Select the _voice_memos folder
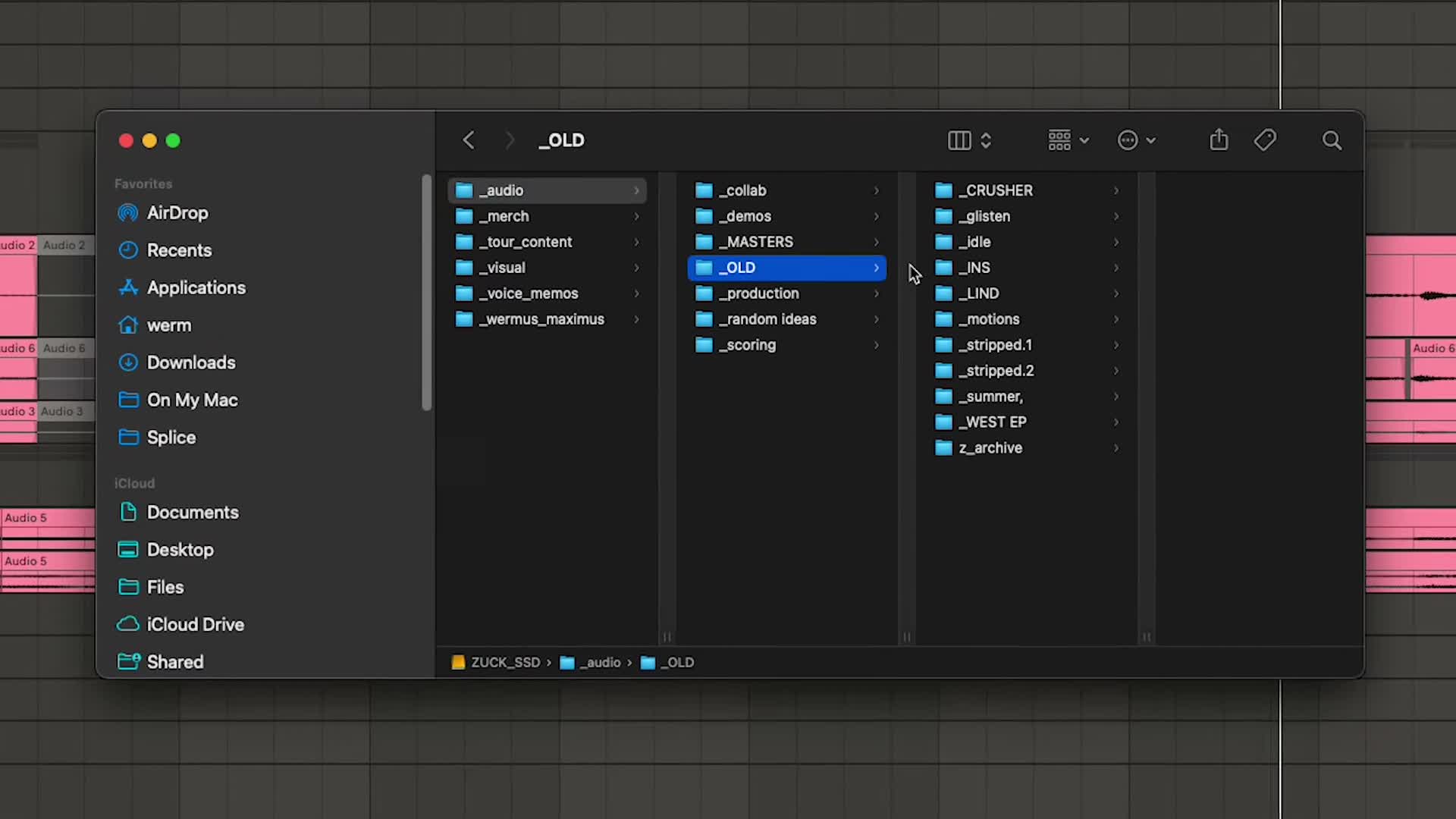1456x819 pixels. coord(548,293)
